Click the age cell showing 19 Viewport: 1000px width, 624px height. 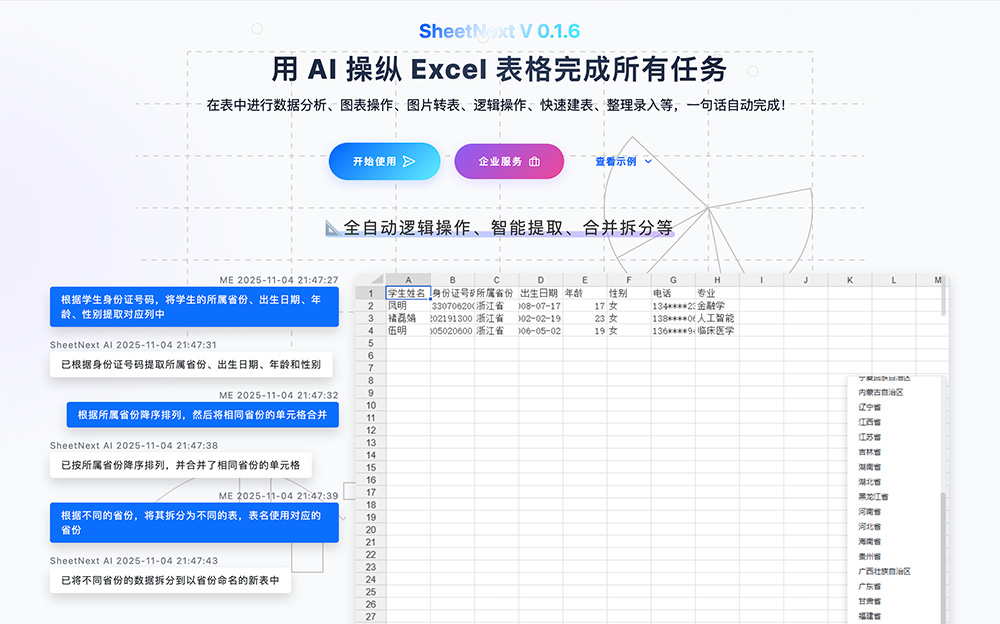[584, 331]
